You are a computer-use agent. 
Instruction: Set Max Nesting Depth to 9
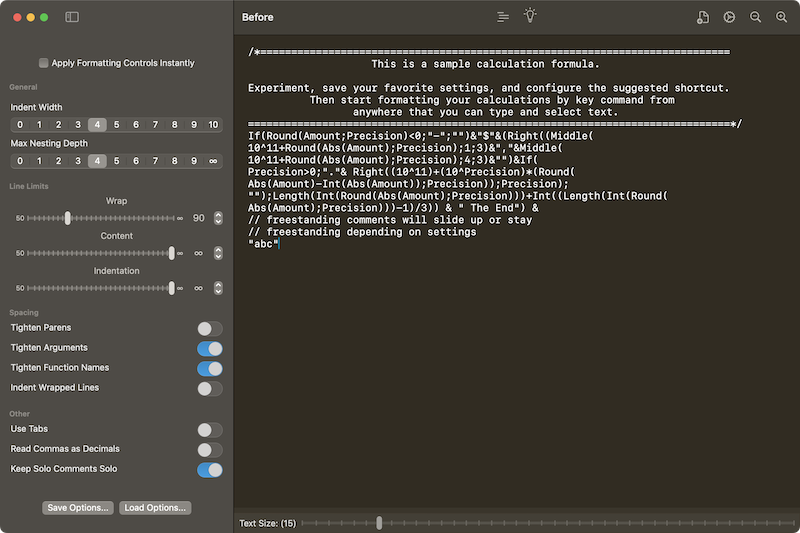click(x=194, y=161)
